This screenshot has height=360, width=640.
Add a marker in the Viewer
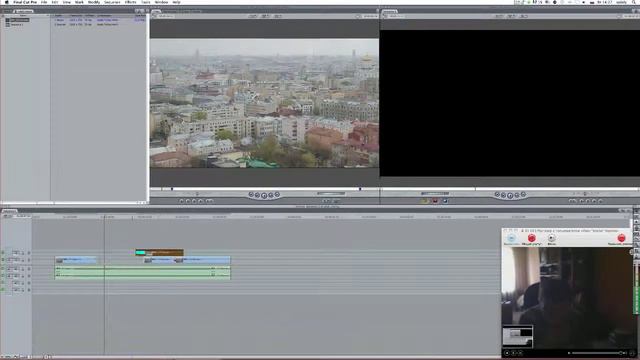click(x=200, y=201)
